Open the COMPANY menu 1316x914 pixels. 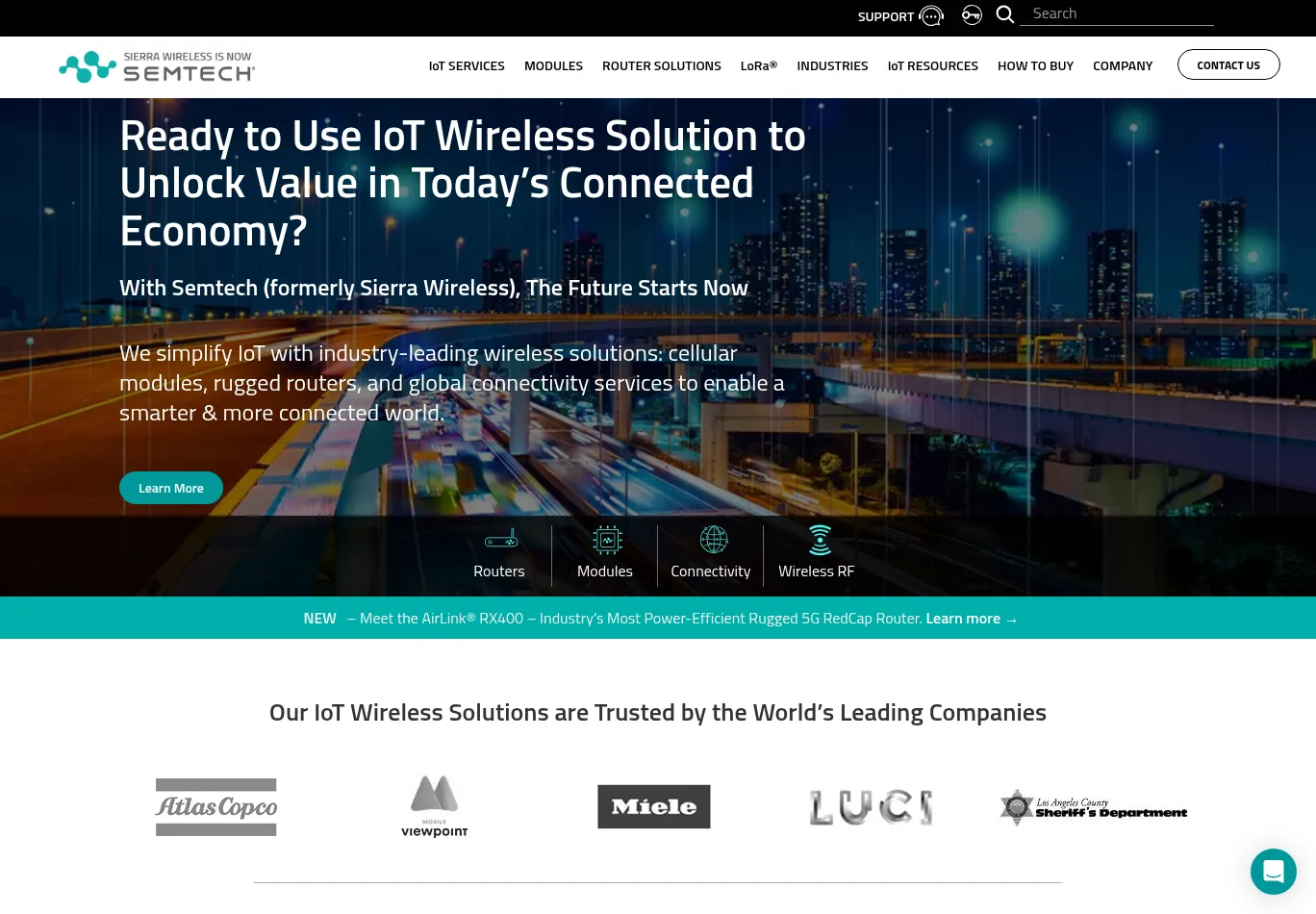point(1123,65)
